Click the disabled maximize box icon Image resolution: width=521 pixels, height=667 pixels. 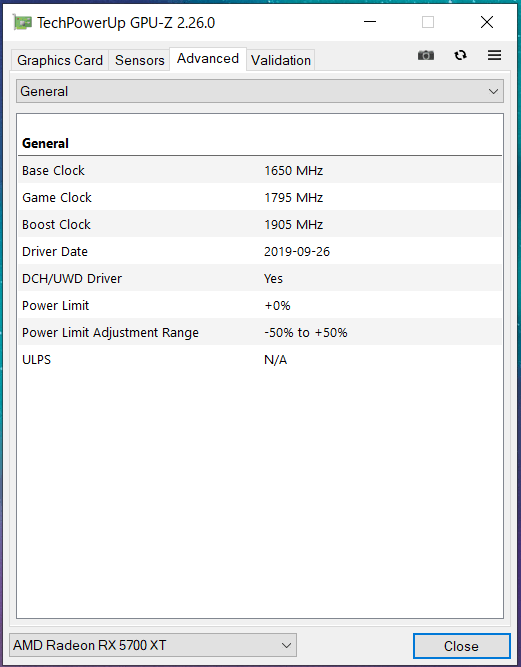point(428,22)
